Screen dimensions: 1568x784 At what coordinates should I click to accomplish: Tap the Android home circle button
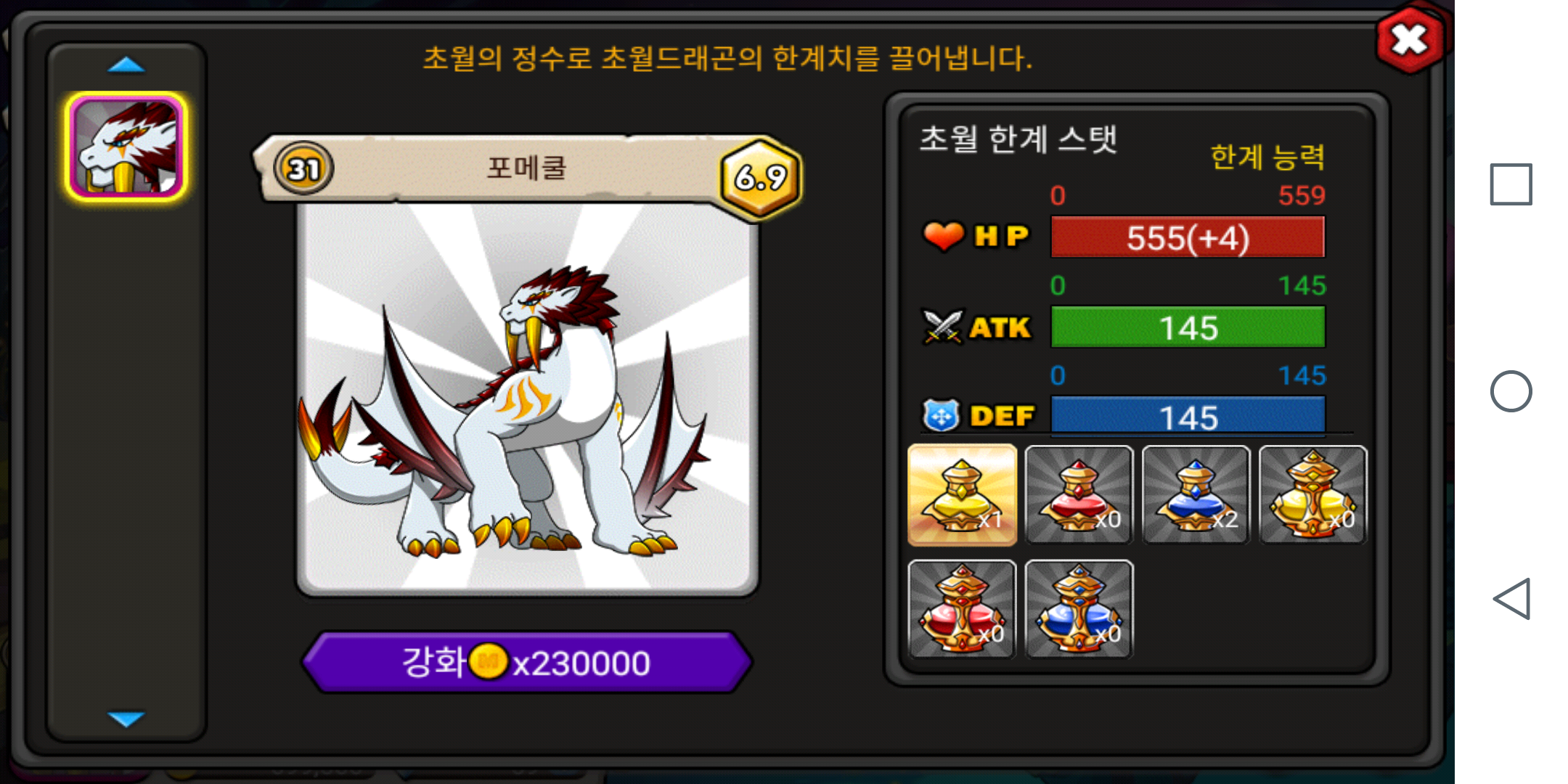pos(1511,391)
